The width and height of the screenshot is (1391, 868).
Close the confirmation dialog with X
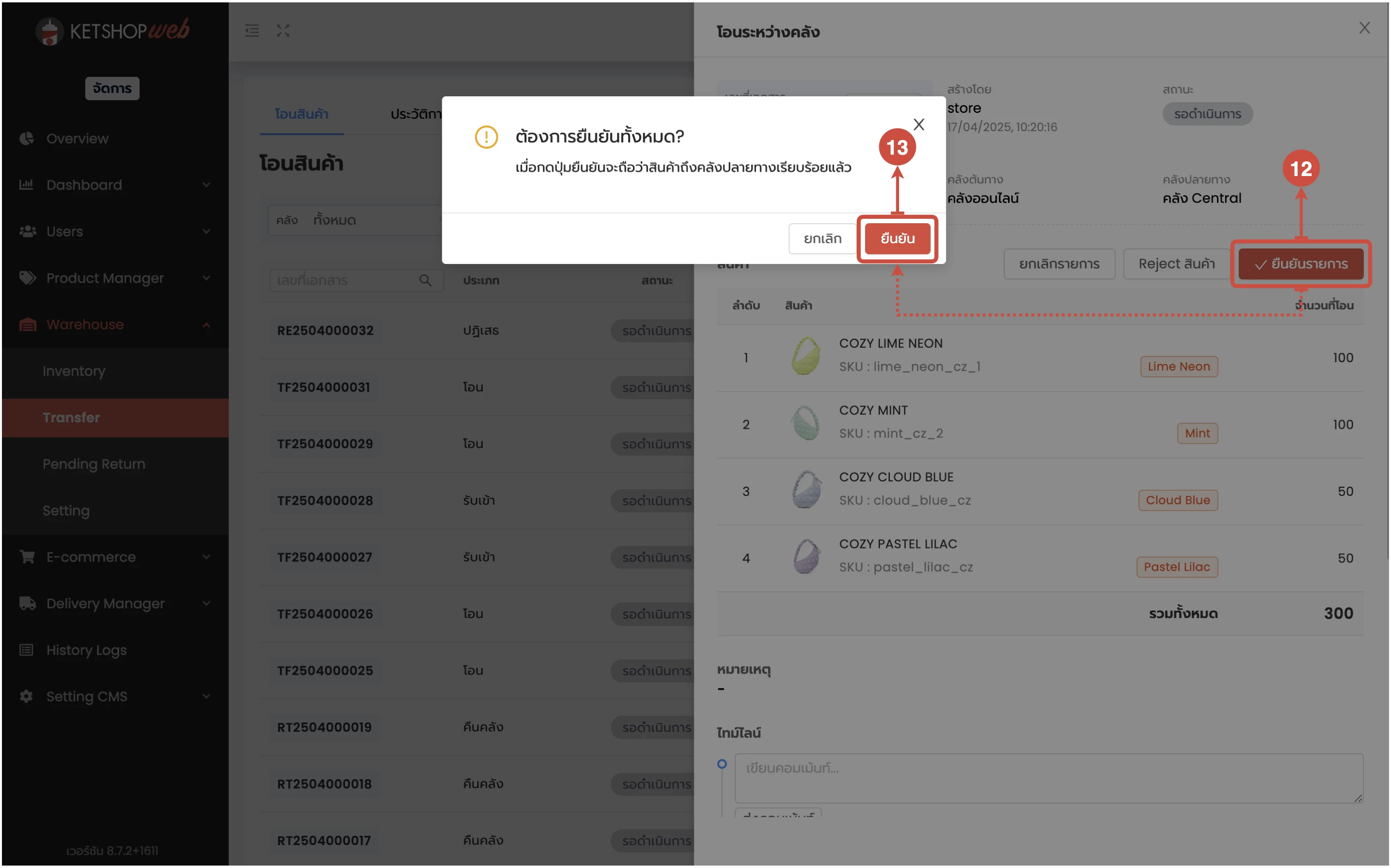919,124
